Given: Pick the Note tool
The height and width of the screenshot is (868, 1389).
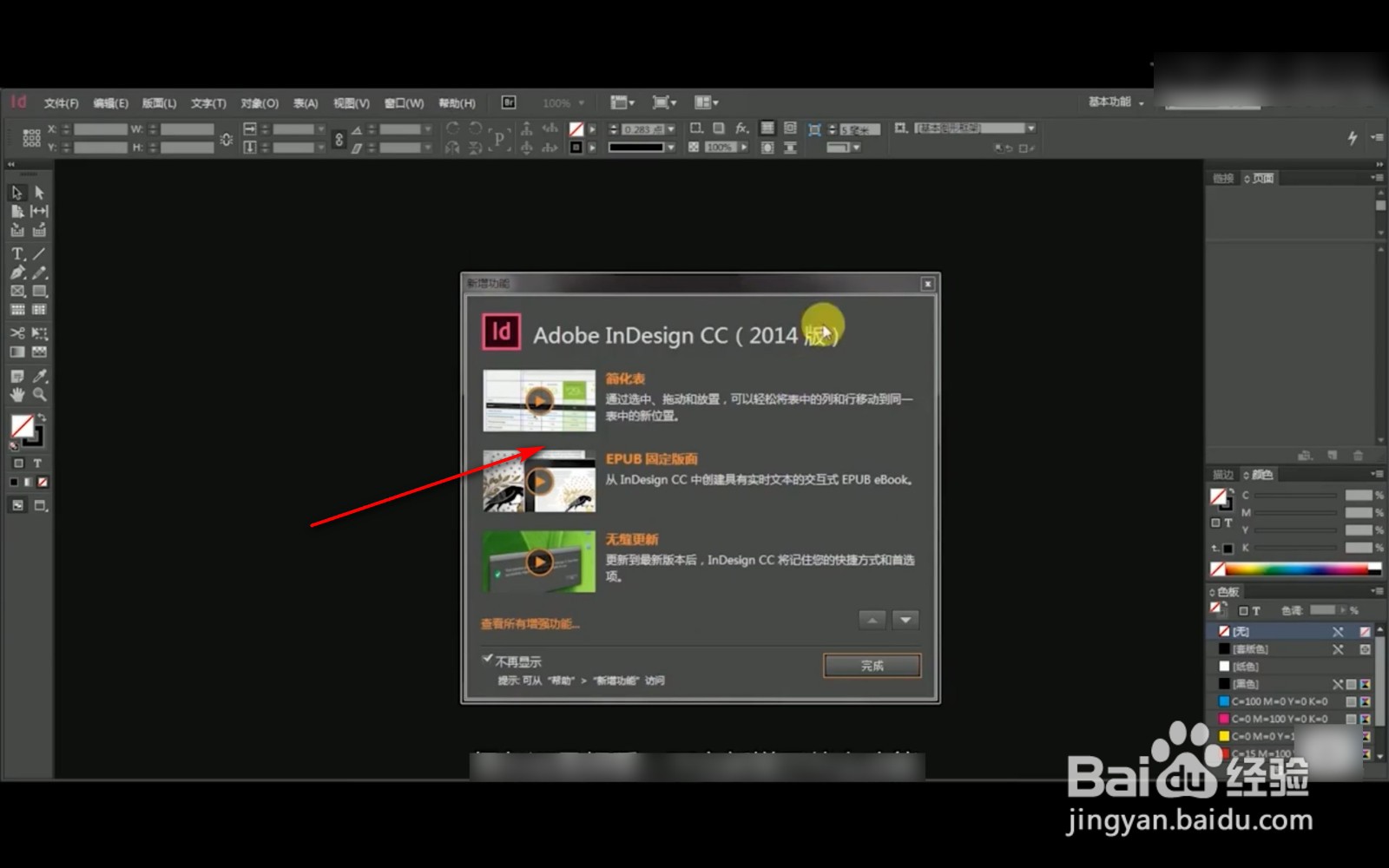Looking at the screenshot, I should (17, 377).
